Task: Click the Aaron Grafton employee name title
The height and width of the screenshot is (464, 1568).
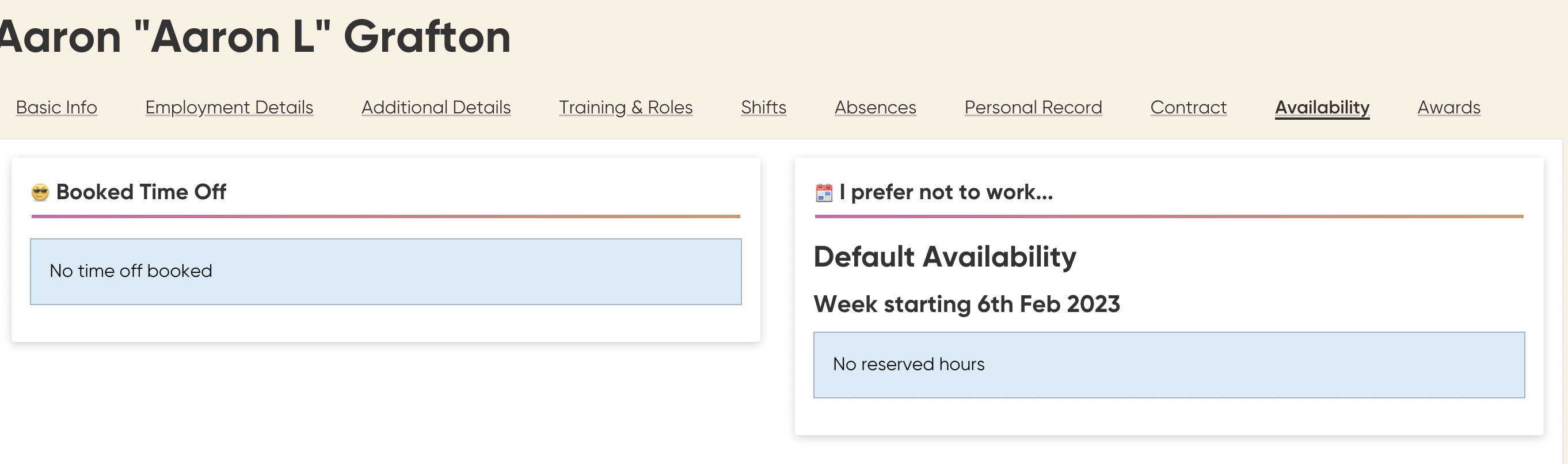Action: pyautogui.click(x=254, y=36)
